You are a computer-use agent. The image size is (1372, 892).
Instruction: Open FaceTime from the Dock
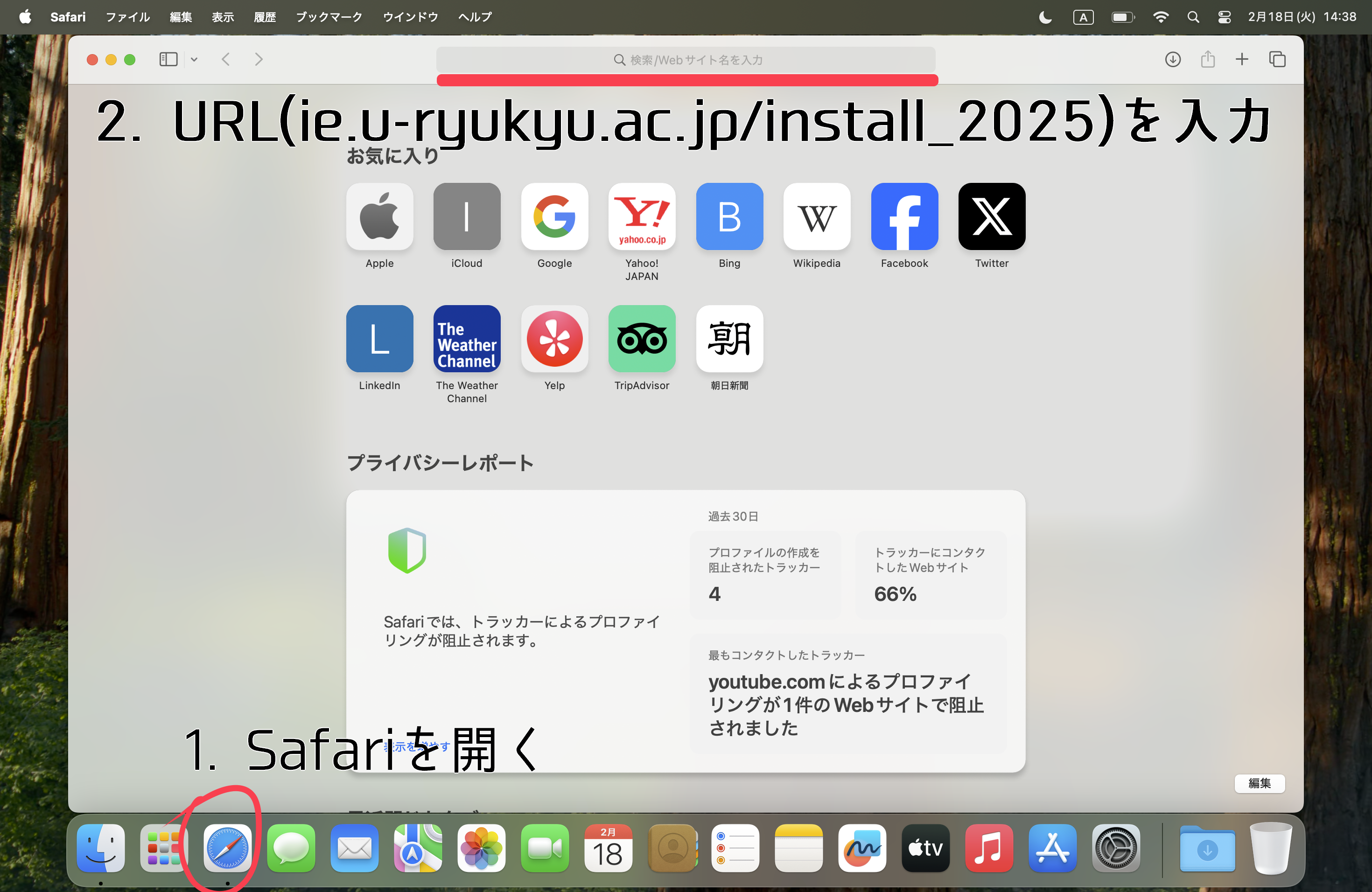click(x=544, y=848)
